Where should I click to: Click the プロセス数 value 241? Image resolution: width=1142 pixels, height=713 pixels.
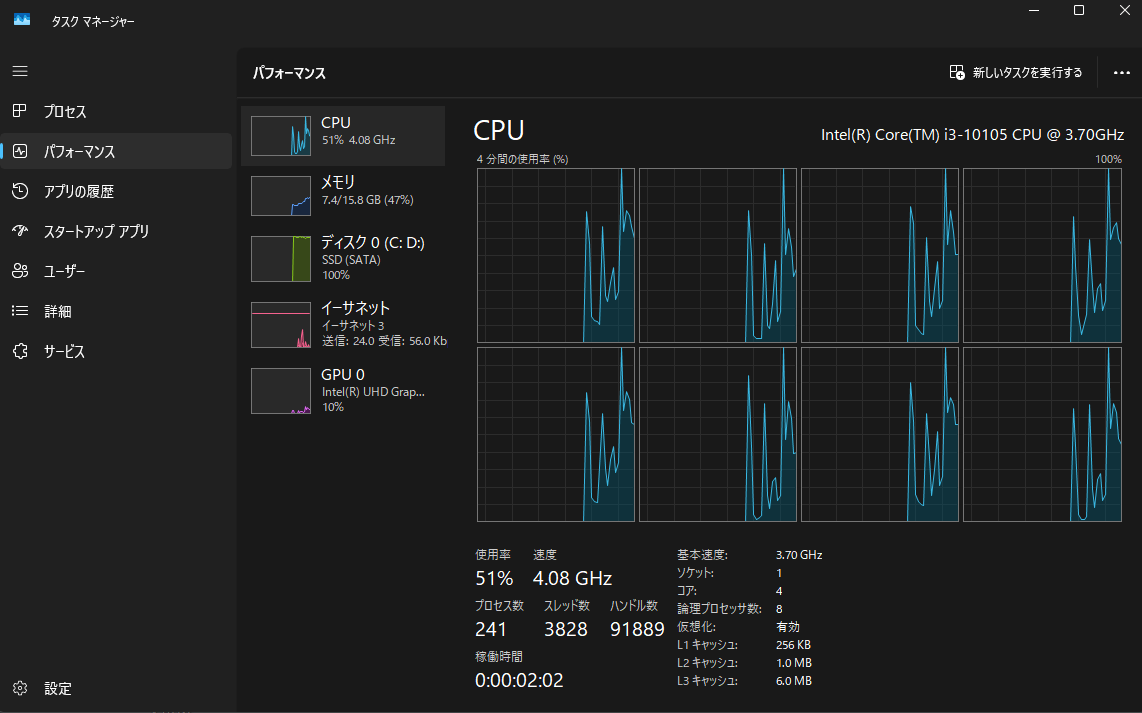491,629
